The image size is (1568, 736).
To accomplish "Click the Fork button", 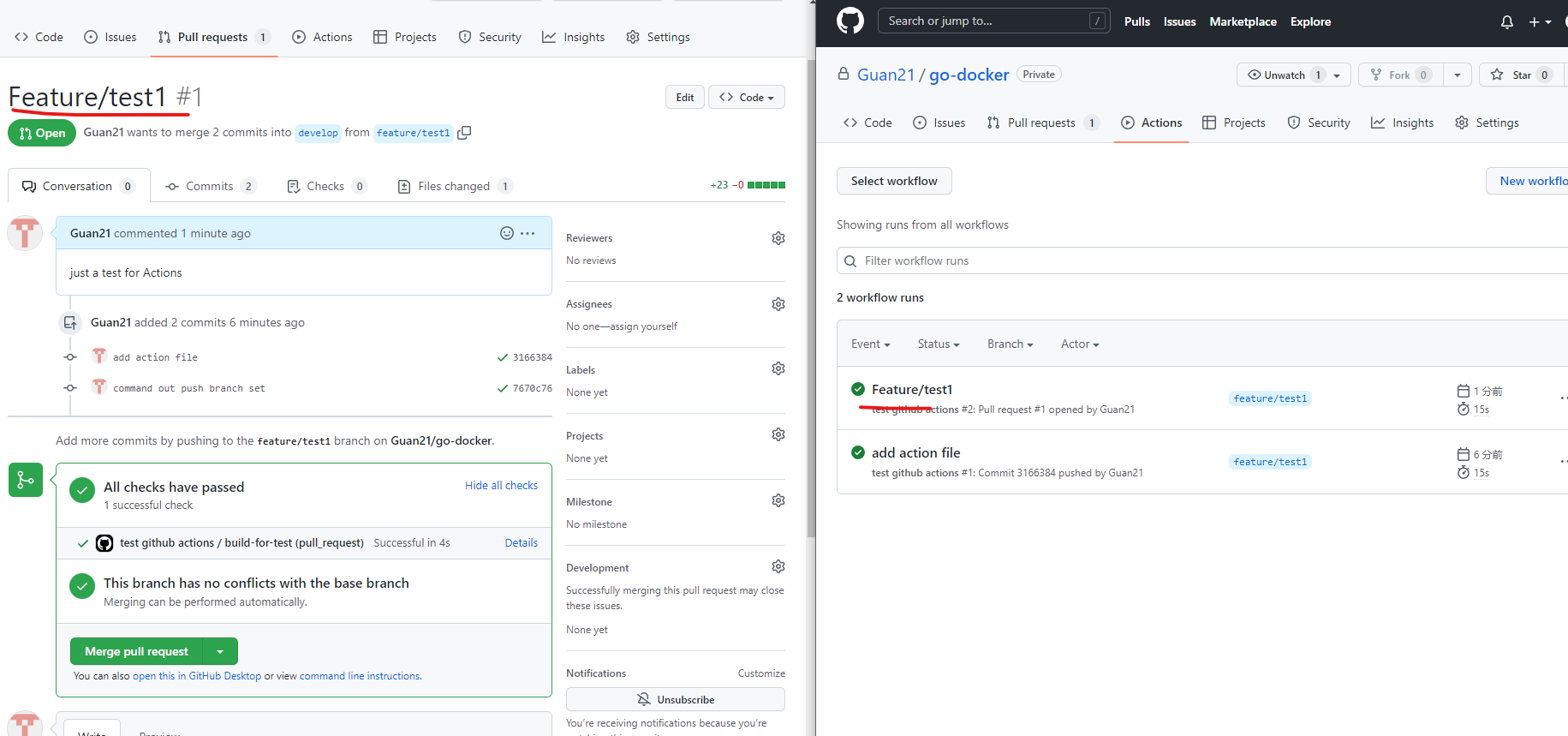I will 1401,75.
